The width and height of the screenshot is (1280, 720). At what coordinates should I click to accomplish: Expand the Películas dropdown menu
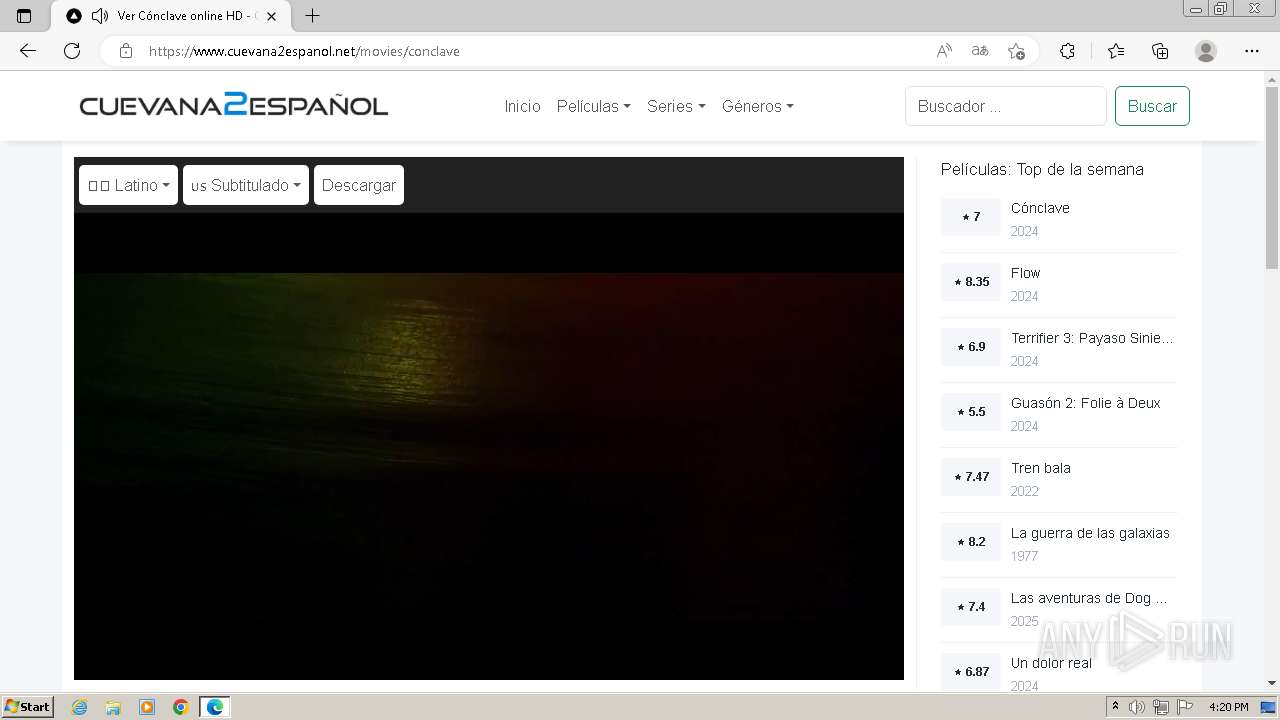coord(593,106)
